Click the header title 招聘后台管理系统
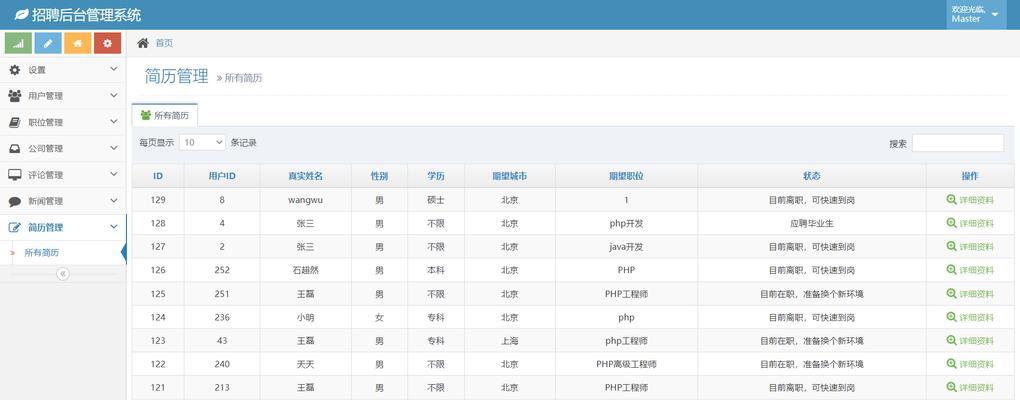The width and height of the screenshot is (1020, 400). pos(87,14)
